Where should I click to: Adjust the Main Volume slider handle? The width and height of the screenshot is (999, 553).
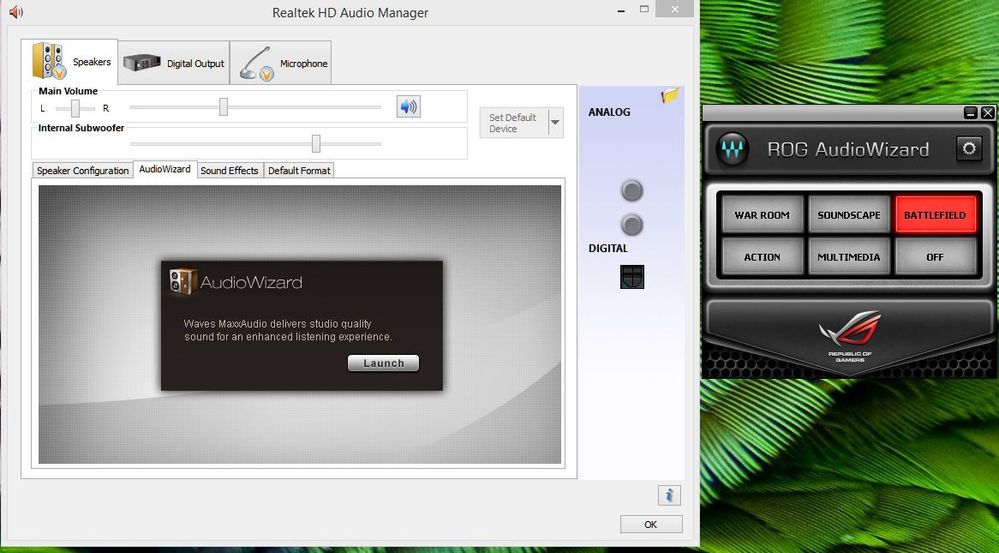223,106
